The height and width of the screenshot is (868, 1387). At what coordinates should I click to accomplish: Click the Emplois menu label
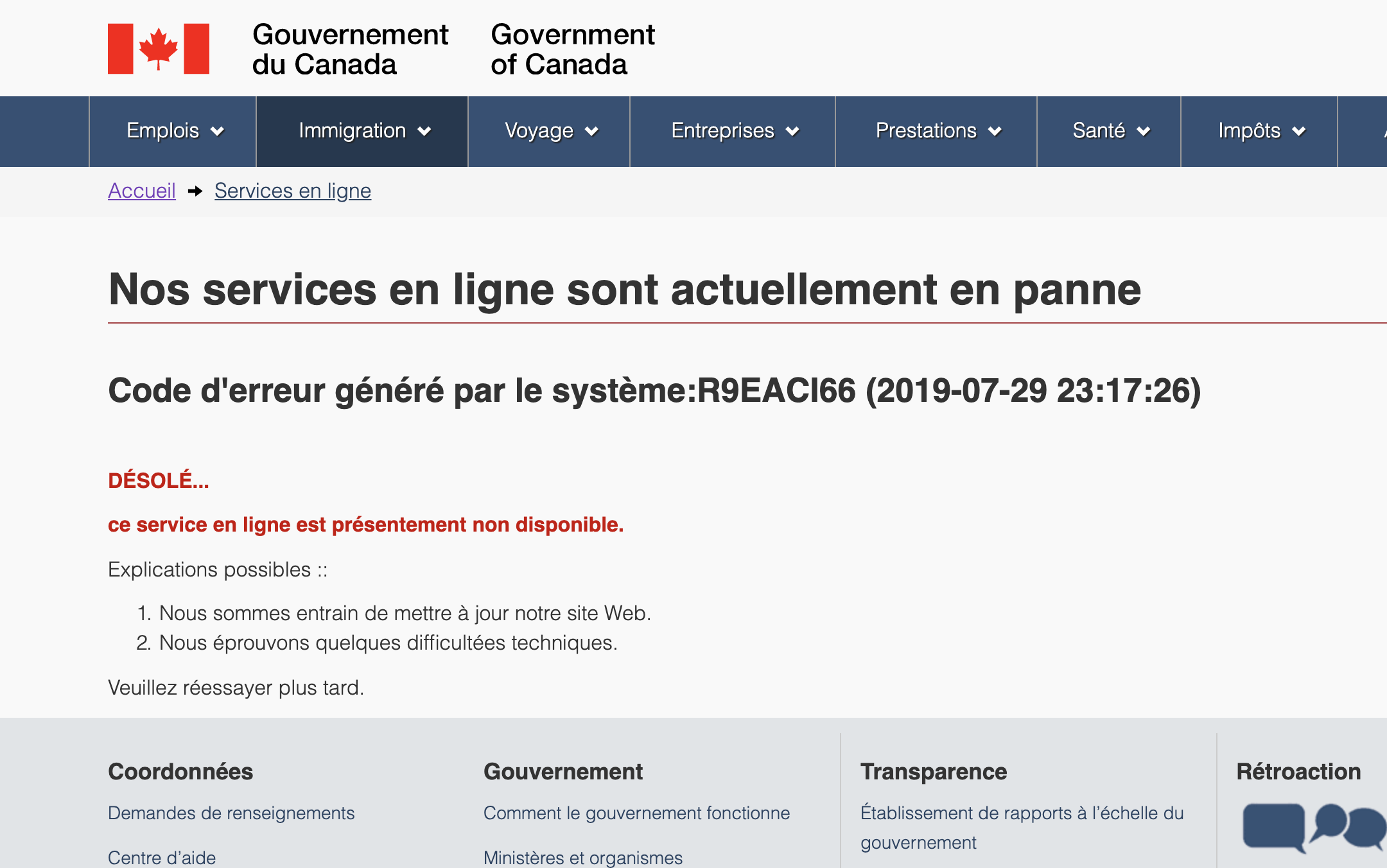[x=162, y=131]
